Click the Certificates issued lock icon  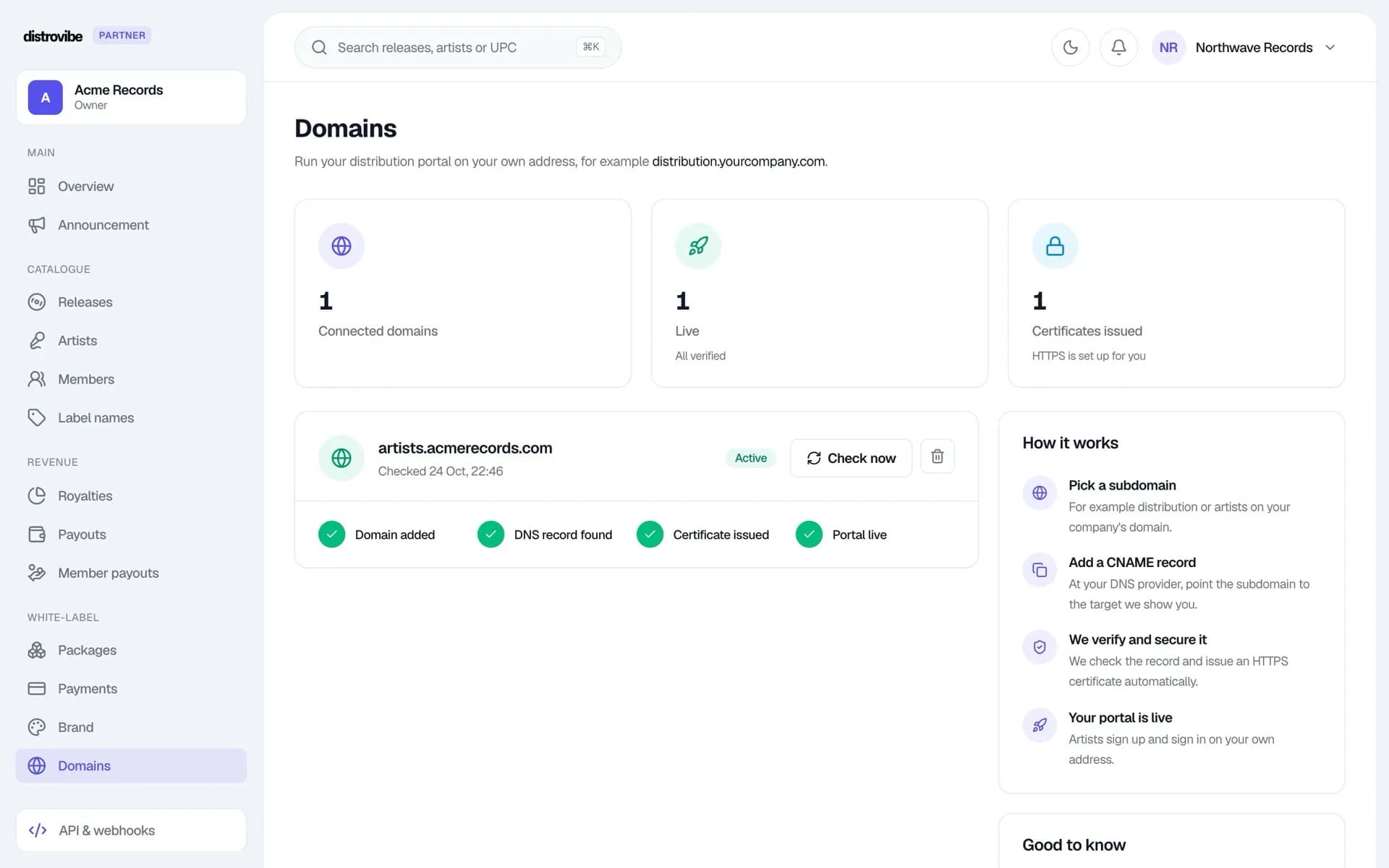coord(1055,246)
